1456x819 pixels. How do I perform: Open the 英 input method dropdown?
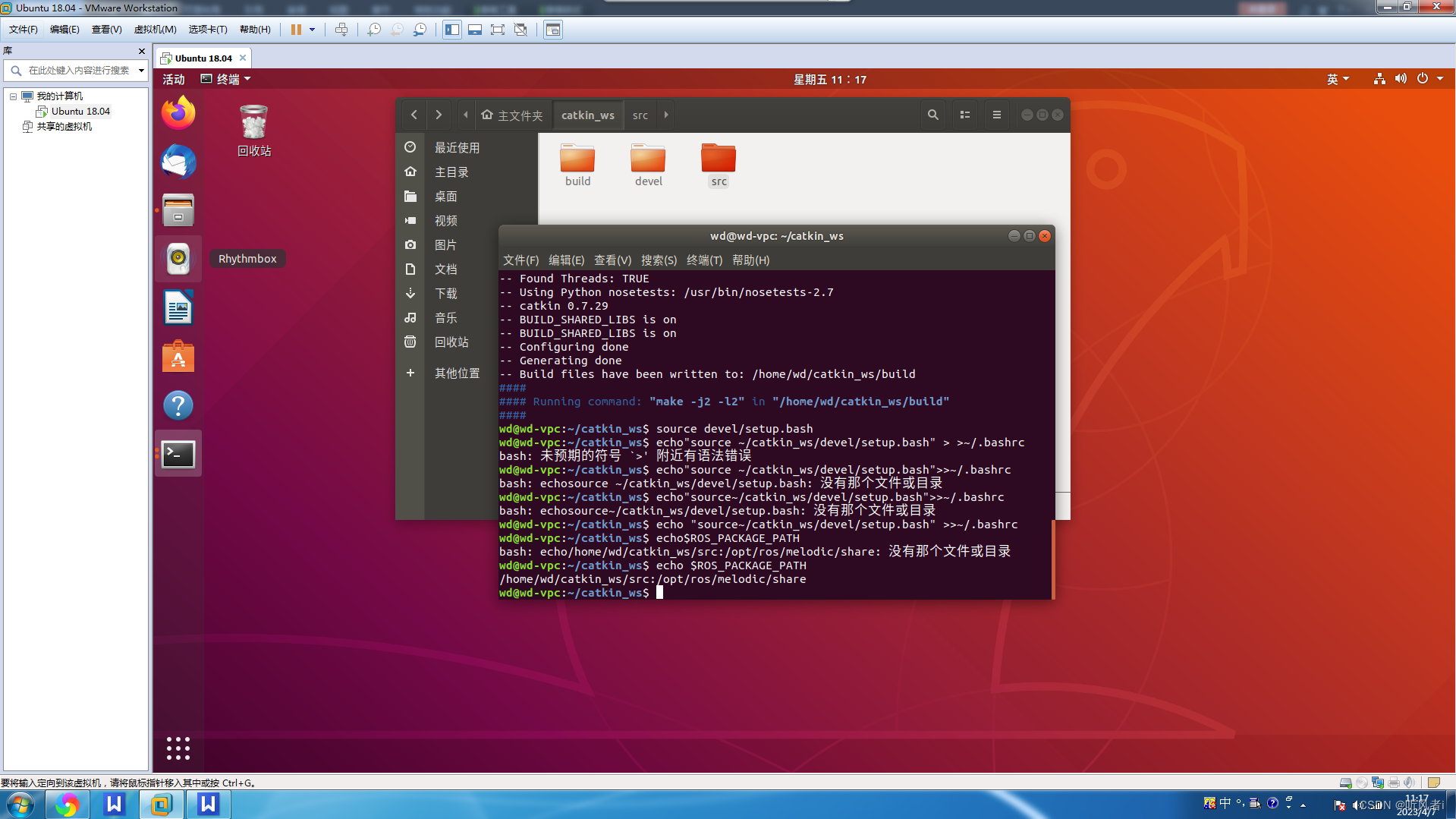1338,79
